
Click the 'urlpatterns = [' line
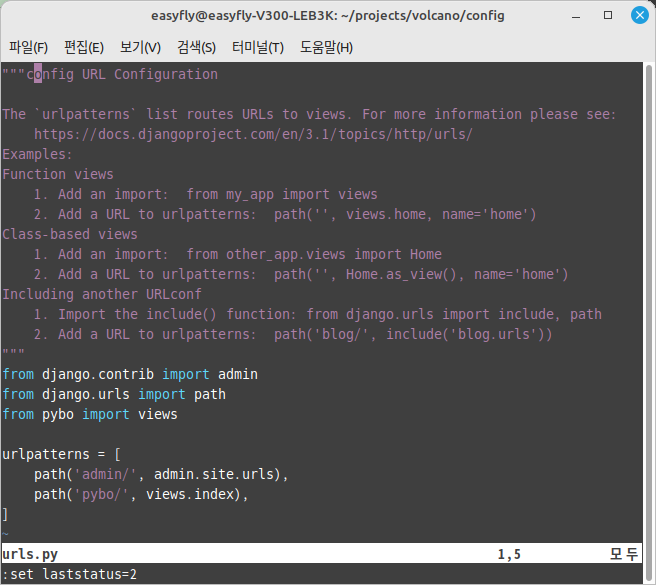(x=62, y=454)
